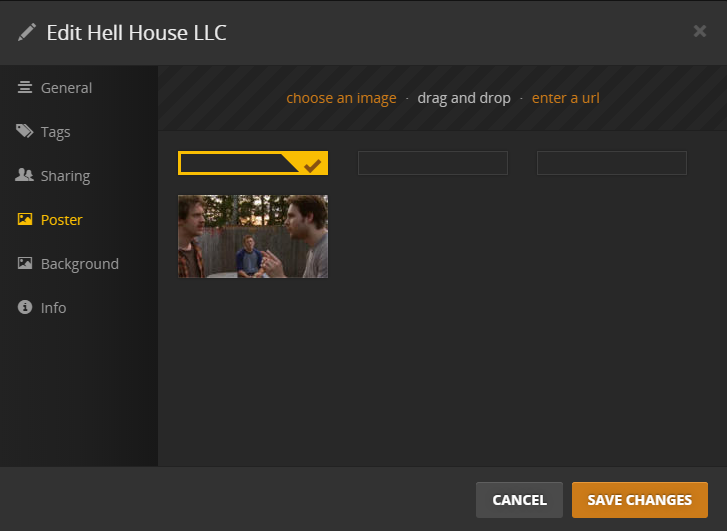Screen dimensions: 727x531
Task: Save changes to the poster
Action: coord(640,500)
